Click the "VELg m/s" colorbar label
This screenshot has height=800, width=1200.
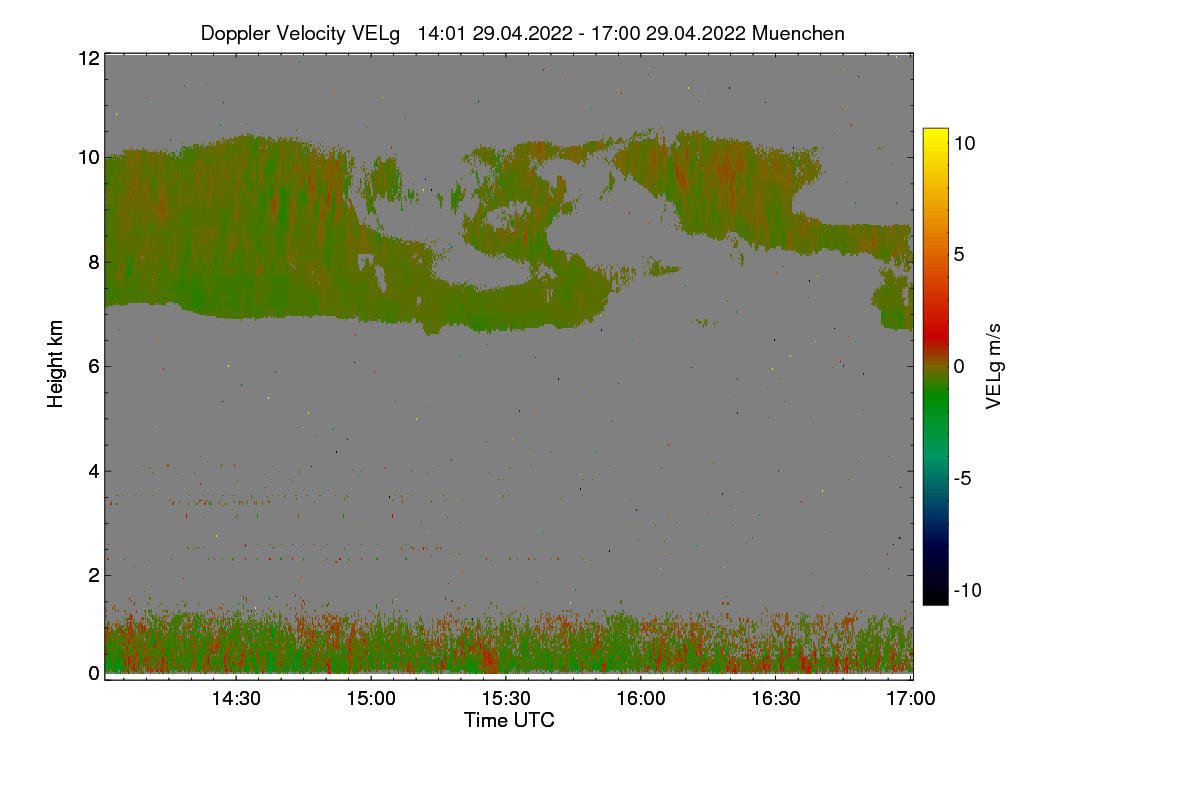(993, 365)
